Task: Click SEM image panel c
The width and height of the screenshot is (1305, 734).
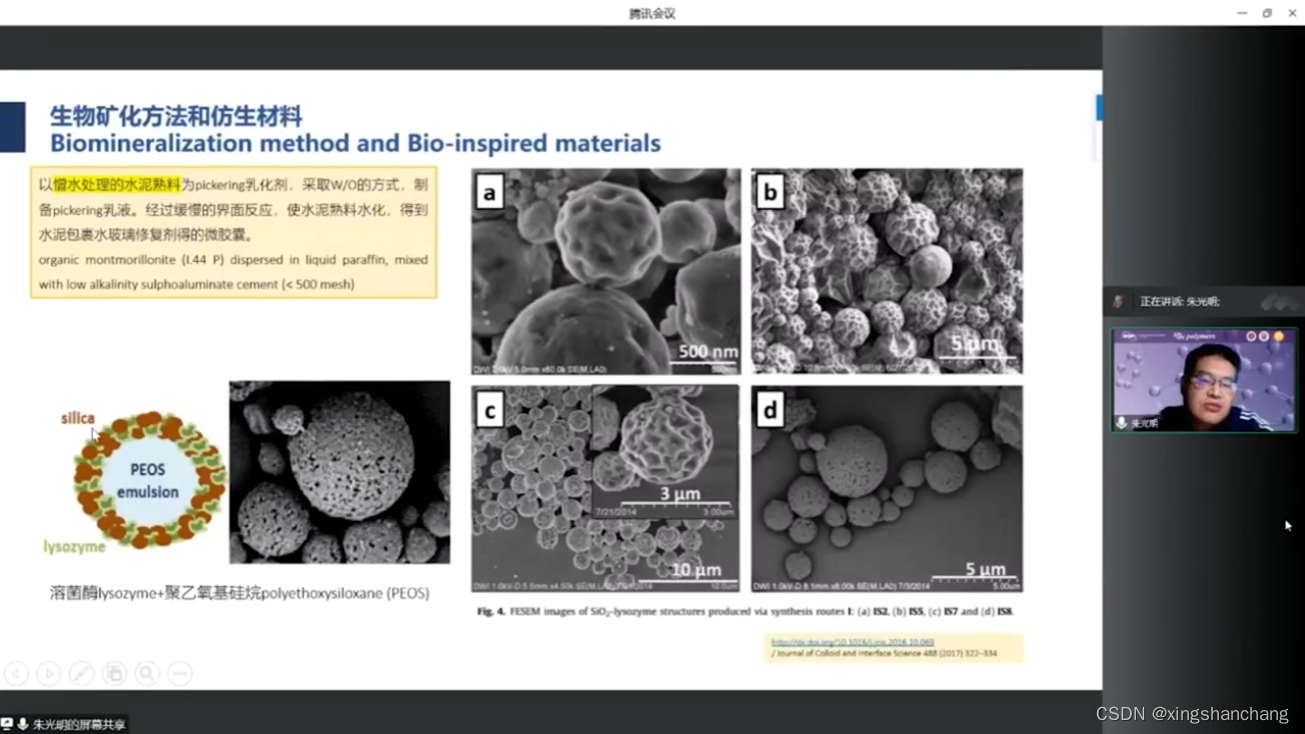Action: click(x=606, y=489)
